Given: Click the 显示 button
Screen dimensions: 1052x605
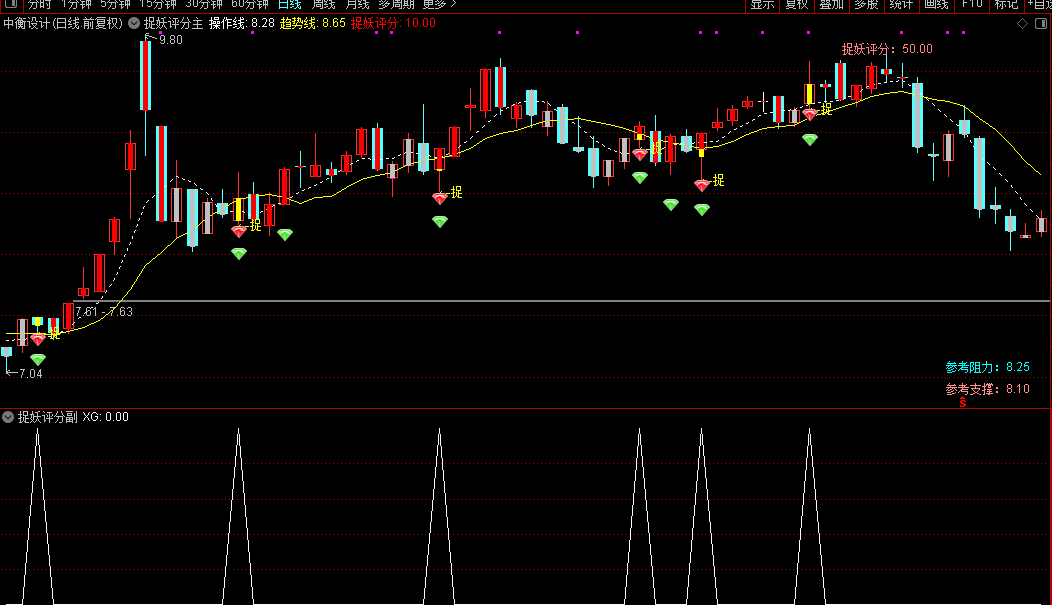Looking at the screenshot, I should 762,5.
